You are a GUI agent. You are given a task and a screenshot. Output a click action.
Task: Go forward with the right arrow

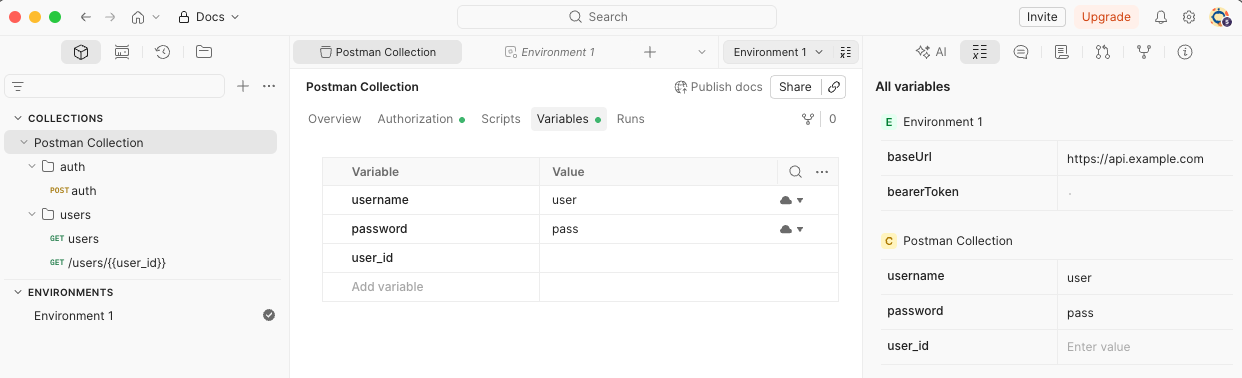pyautogui.click(x=111, y=17)
